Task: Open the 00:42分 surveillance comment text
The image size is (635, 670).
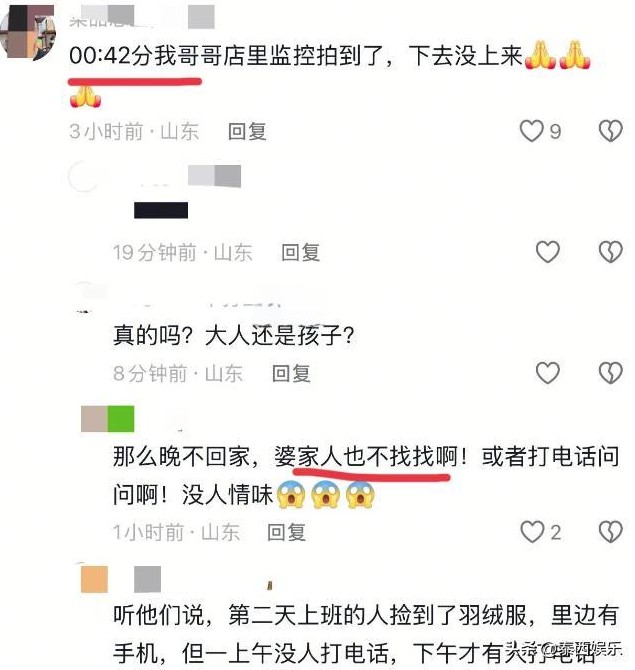Action: pyautogui.click(x=329, y=72)
